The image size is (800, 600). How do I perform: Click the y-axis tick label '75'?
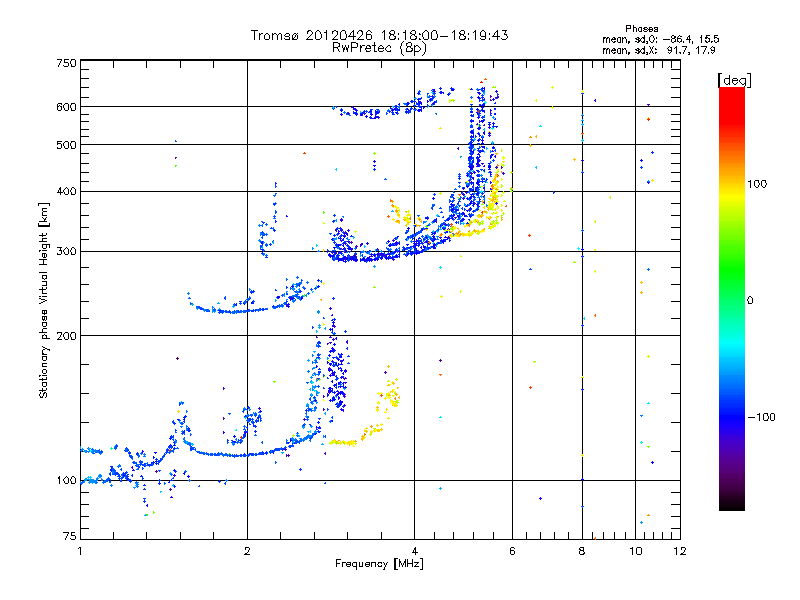(x=70, y=536)
